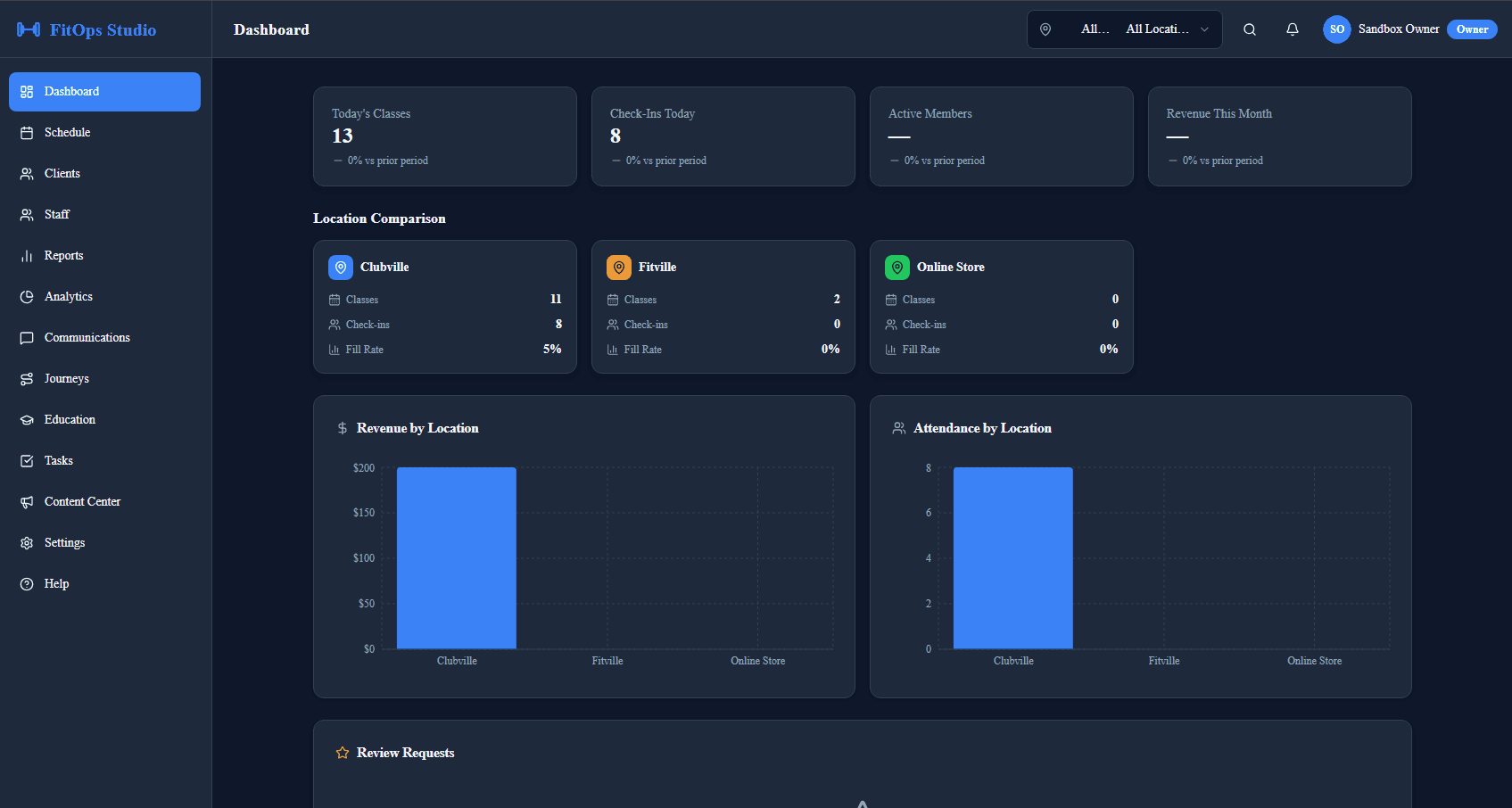Screen dimensions: 1512x808
Task: Click the Clubville bar in Revenue chart
Action: (457, 557)
